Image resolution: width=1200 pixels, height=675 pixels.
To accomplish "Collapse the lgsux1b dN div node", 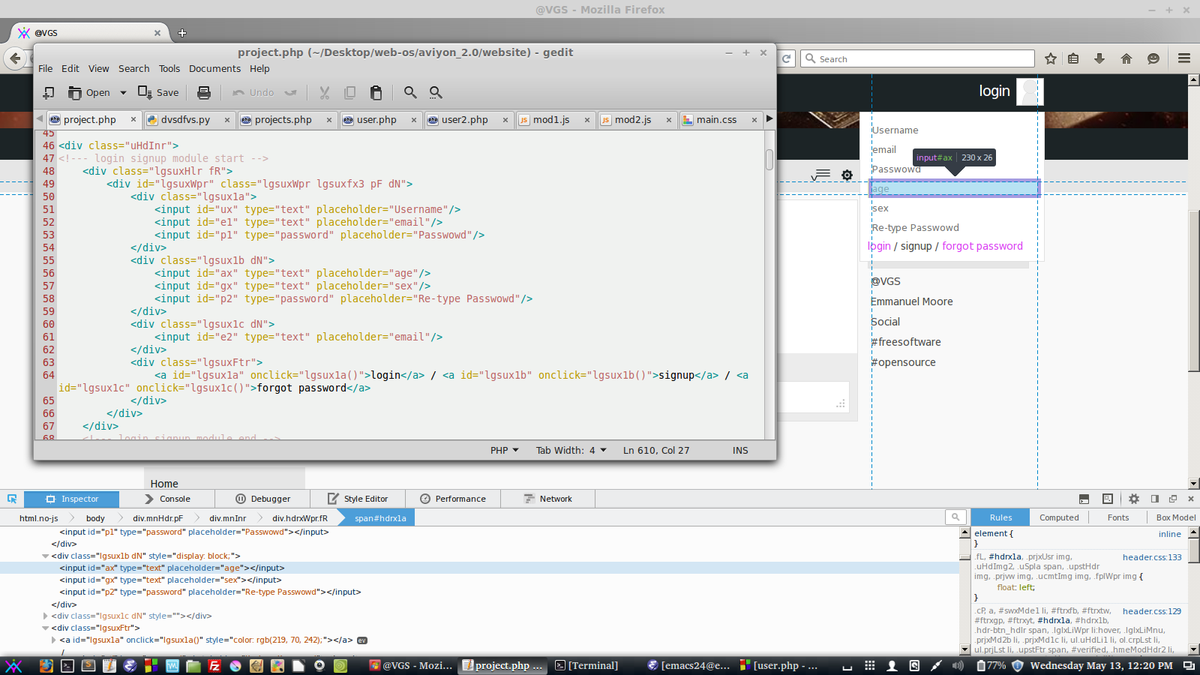I will point(45,555).
